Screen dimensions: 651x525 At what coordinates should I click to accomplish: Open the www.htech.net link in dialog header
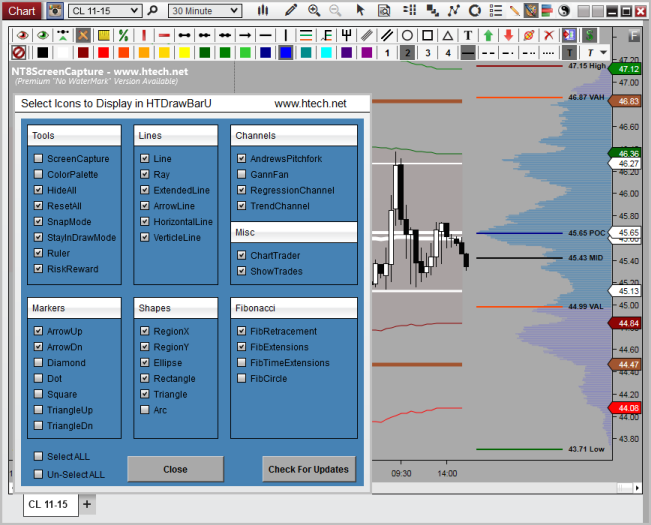[x=310, y=103]
